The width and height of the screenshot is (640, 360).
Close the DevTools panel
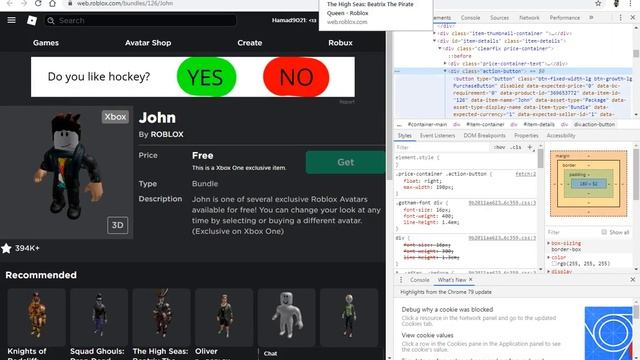(633, 18)
